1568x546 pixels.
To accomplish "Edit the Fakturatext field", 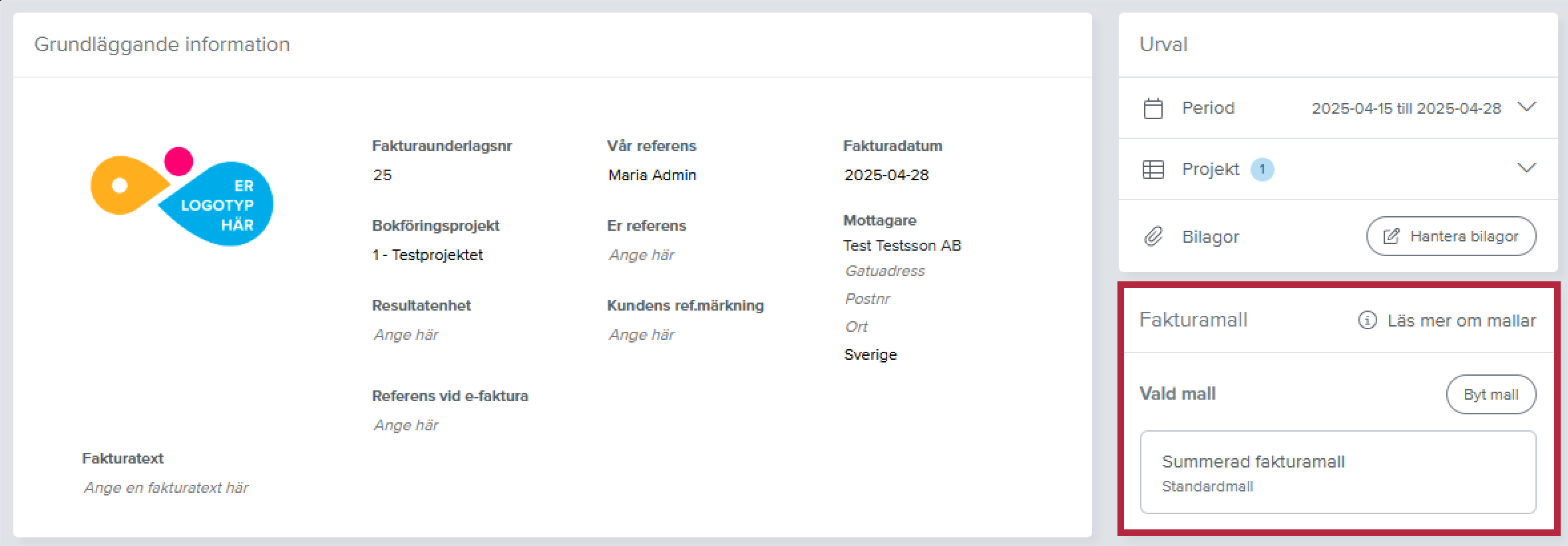I will pyautogui.click(x=166, y=488).
